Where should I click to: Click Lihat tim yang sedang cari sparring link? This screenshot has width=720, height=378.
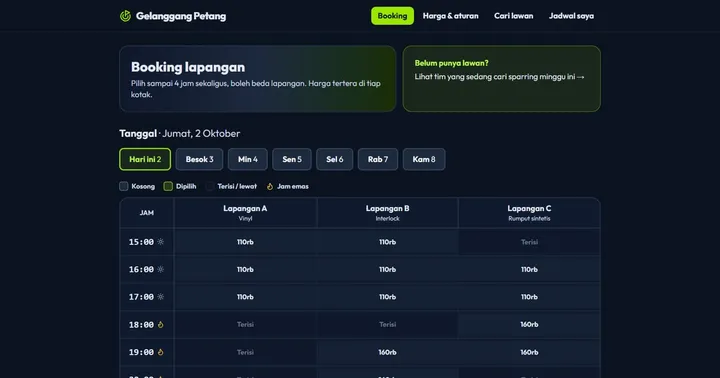[x=500, y=77]
